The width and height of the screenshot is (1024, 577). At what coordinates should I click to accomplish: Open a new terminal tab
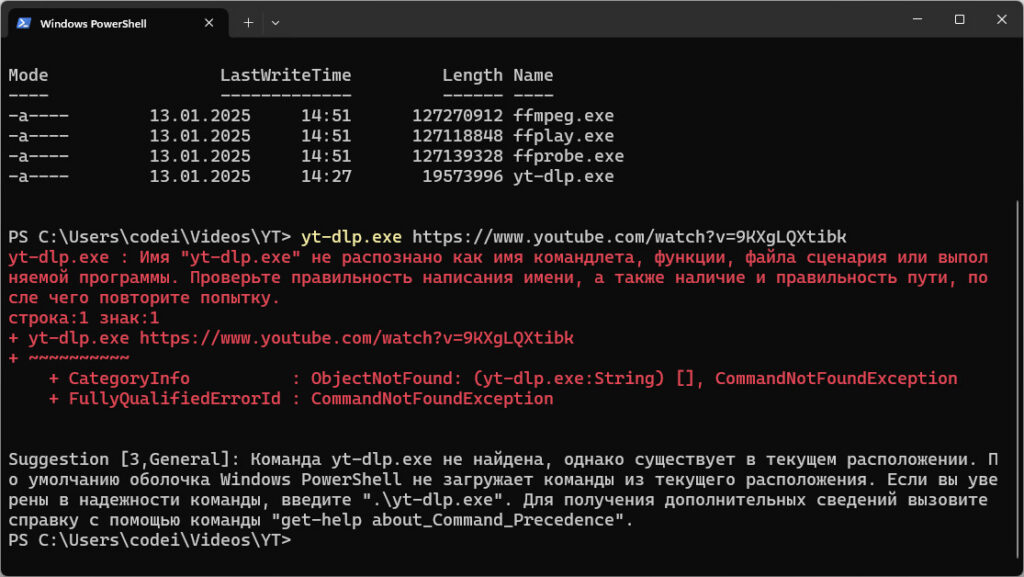click(x=248, y=22)
